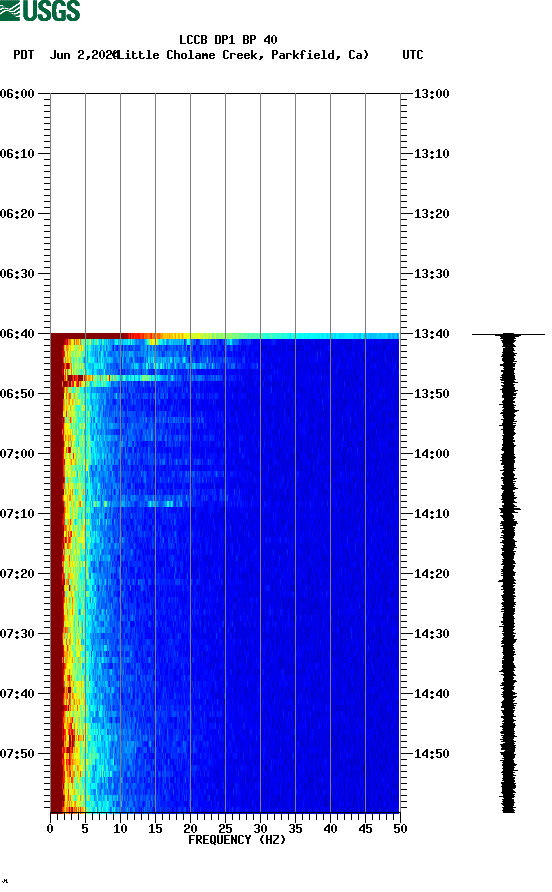Click the '14:30' UTC time label
552x892 pixels.
(x=432, y=634)
